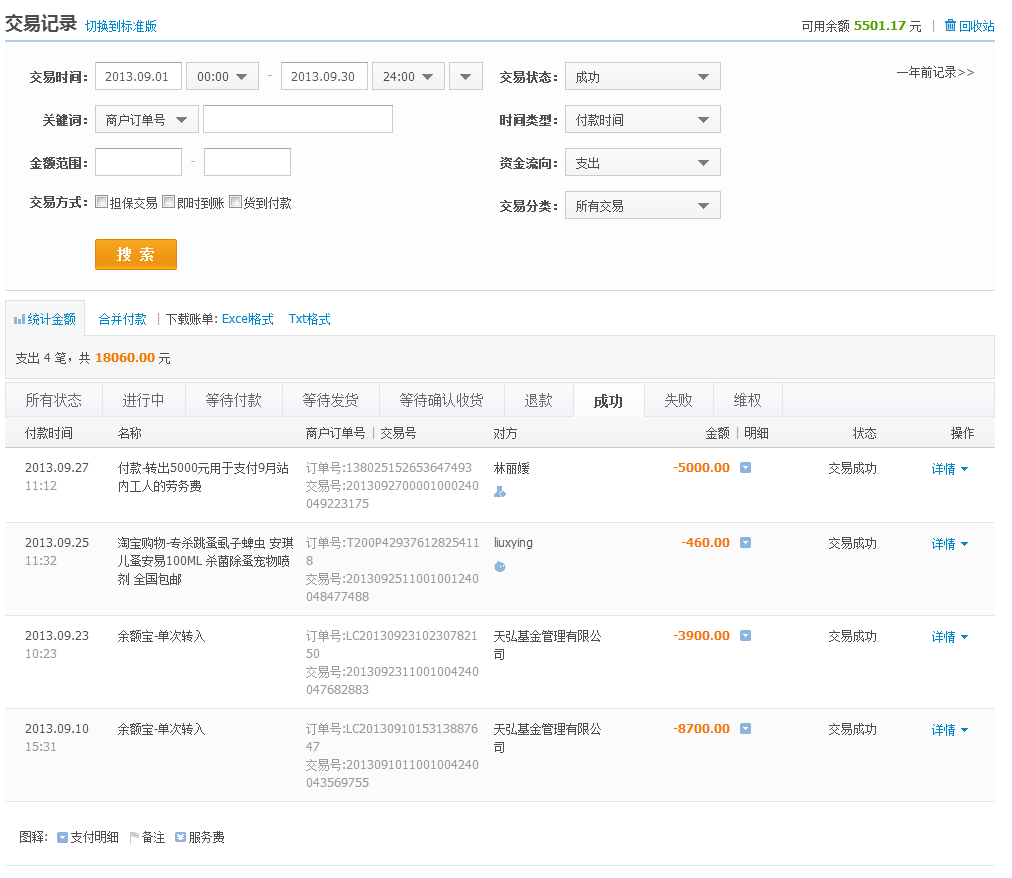
Task: Click the bar chart icon beside 统计金额
Action: click(19, 320)
